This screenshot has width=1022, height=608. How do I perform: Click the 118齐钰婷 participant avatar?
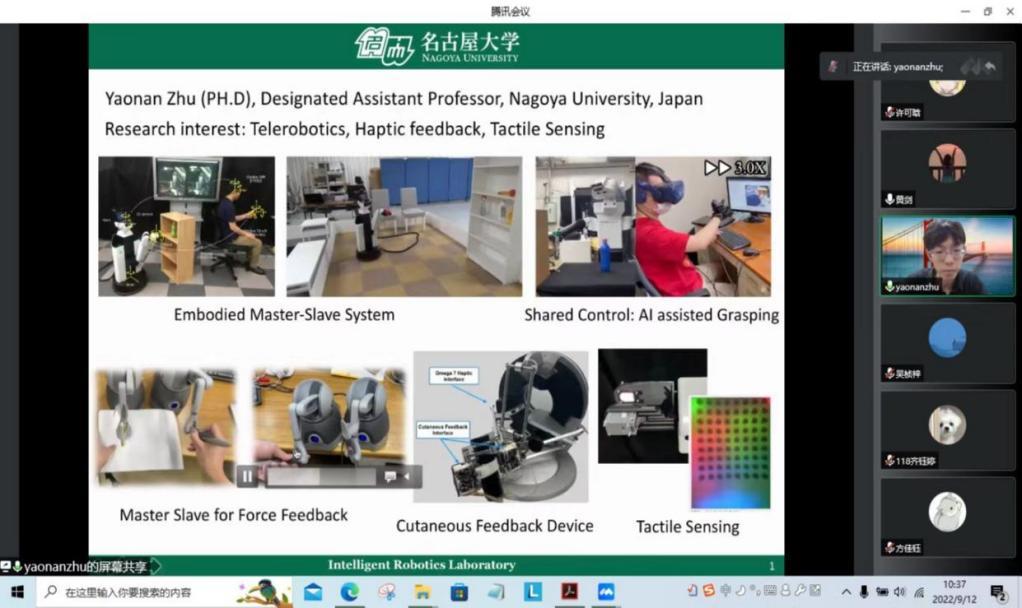pos(946,425)
